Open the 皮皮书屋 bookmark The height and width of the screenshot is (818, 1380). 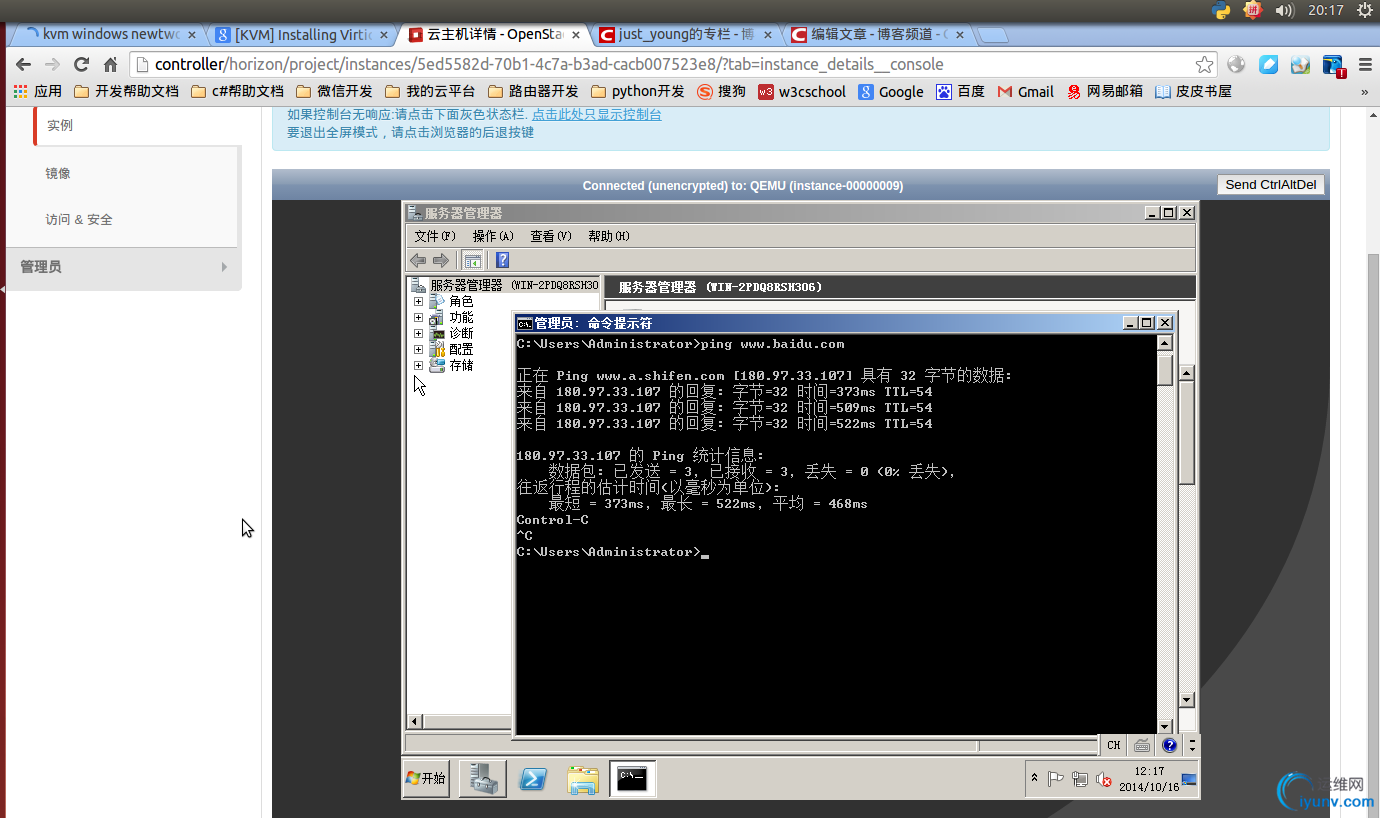click(1193, 91)
